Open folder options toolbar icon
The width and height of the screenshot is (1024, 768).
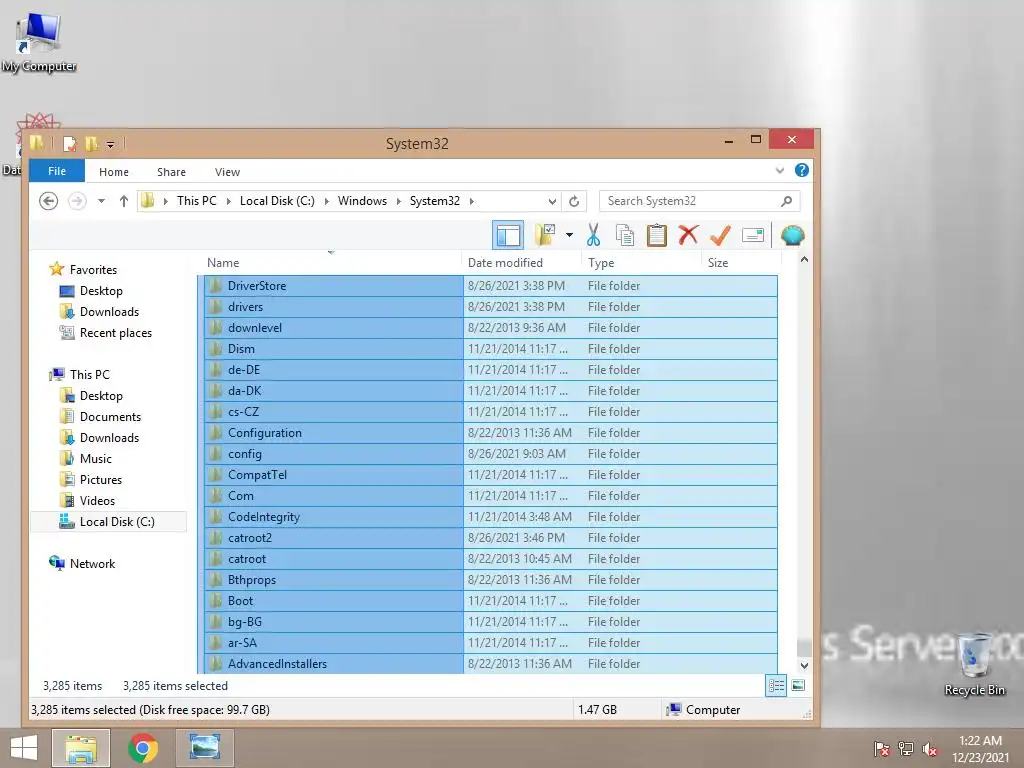545,235
